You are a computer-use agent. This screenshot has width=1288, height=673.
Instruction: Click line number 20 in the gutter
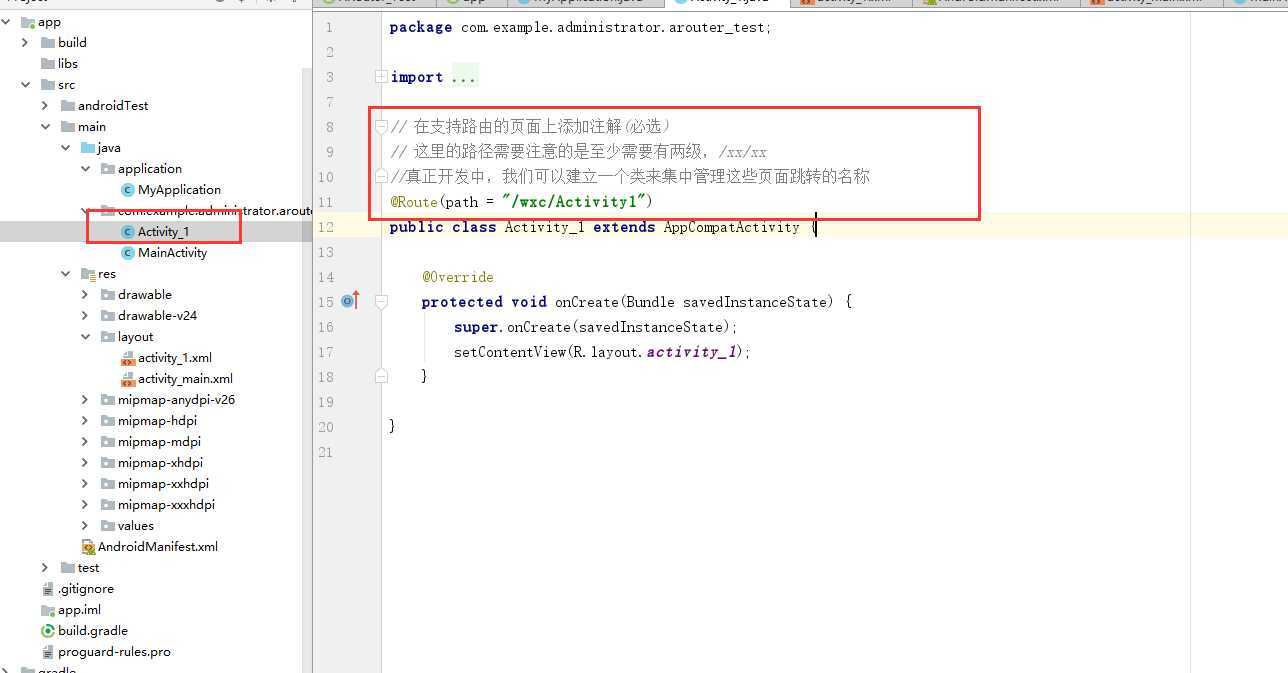[x=326, y=427]
